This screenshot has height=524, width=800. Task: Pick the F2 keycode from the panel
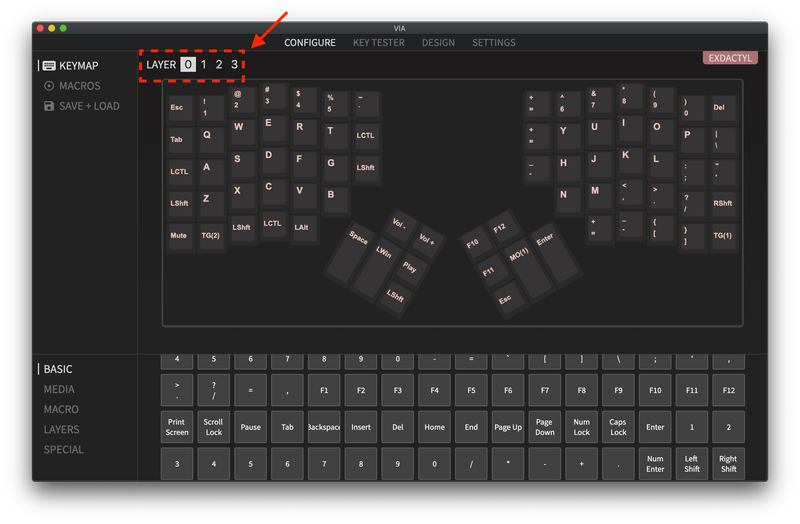click(x=361, y=390)
